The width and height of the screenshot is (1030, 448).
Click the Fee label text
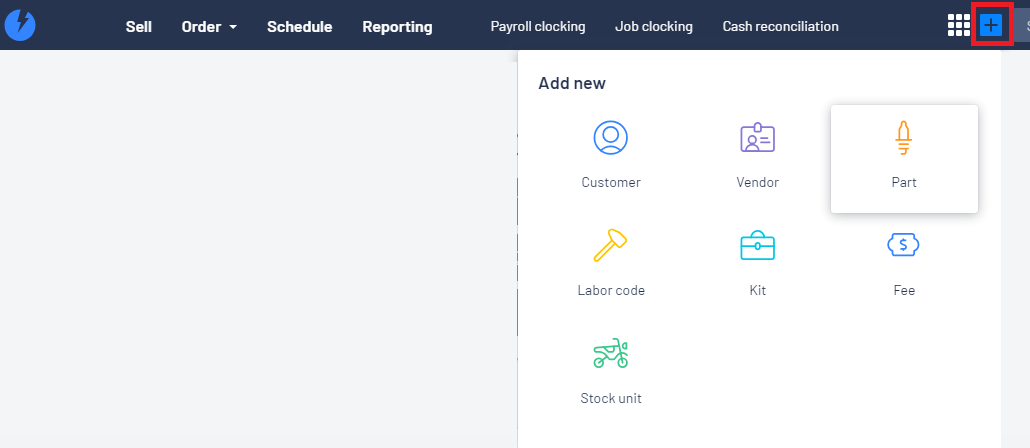[x=904, y=290]
